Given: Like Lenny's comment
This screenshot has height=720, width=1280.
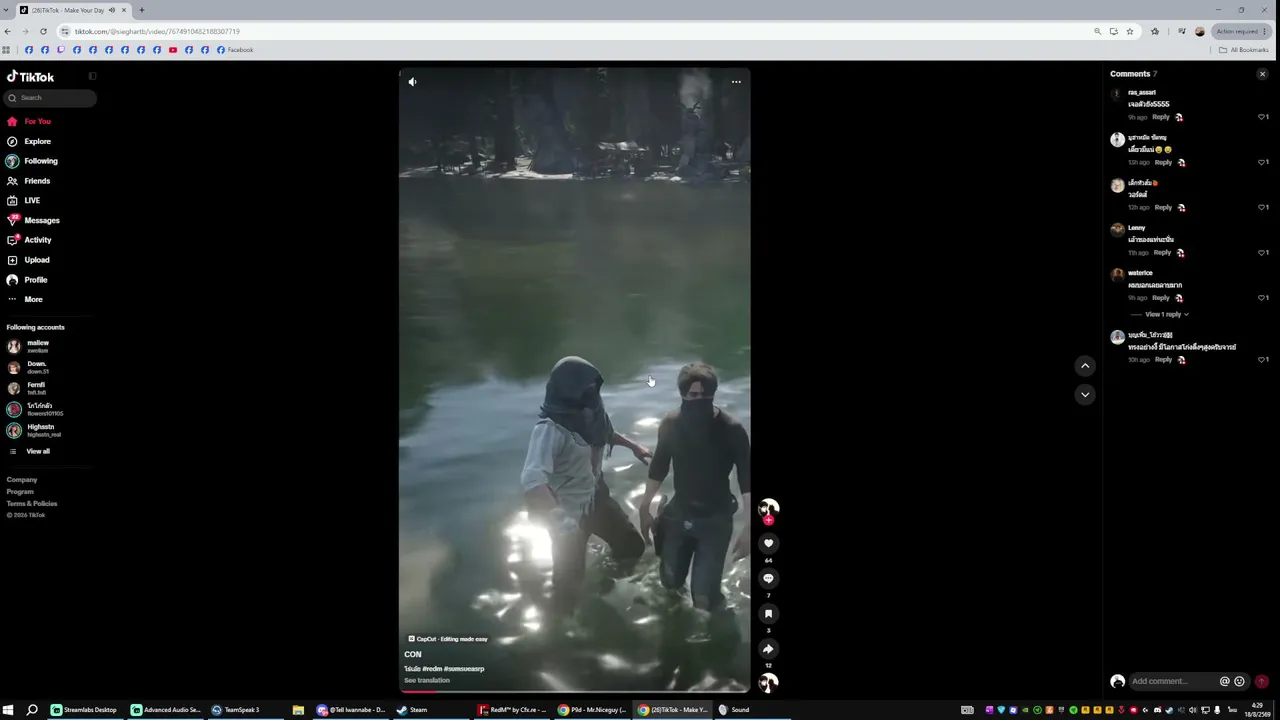Looking at the screenshot, I should pyautogui.click(x=1262, y=252).
